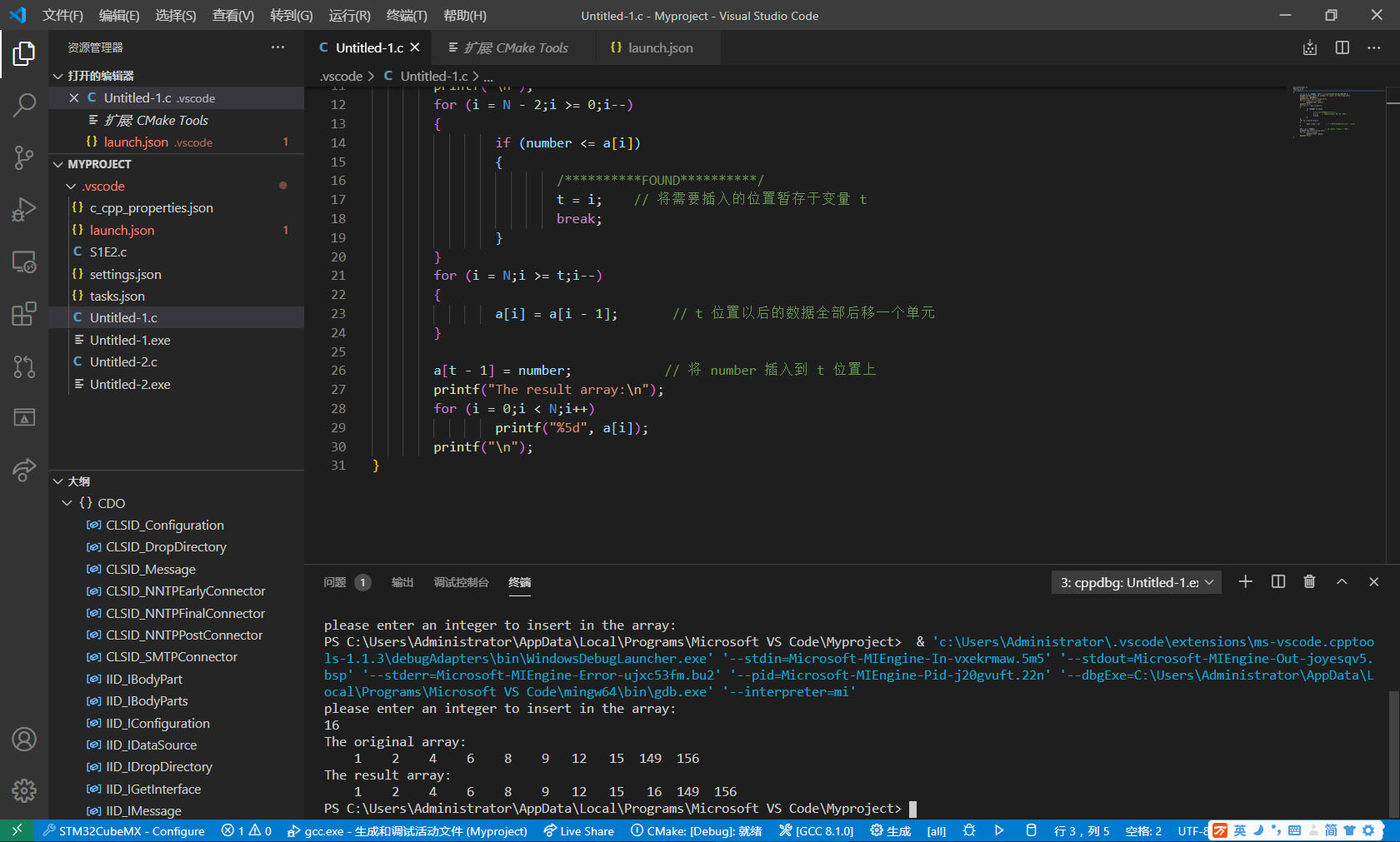
Task: Switch to the launch.json editor tab
Action: coord(659,47)
